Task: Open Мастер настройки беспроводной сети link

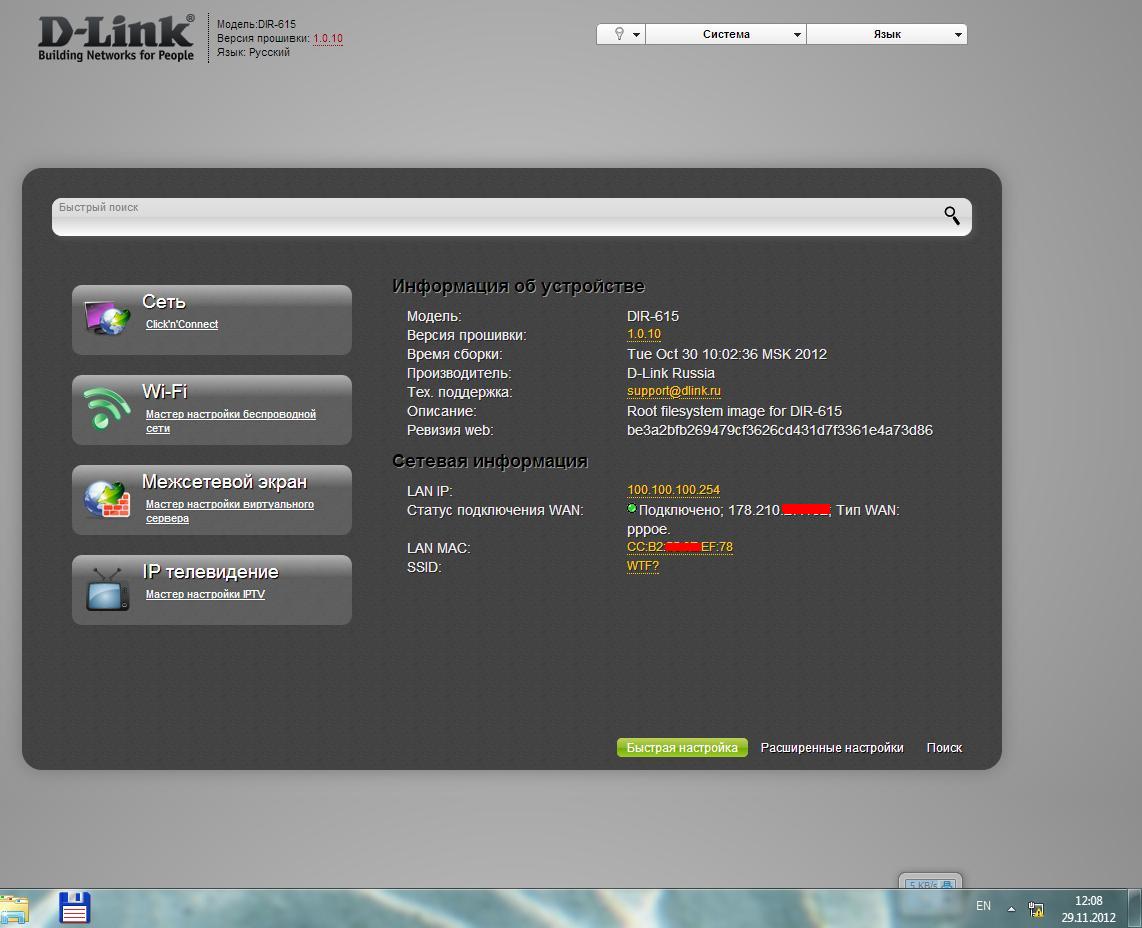Action: click(x=230, y=421)
